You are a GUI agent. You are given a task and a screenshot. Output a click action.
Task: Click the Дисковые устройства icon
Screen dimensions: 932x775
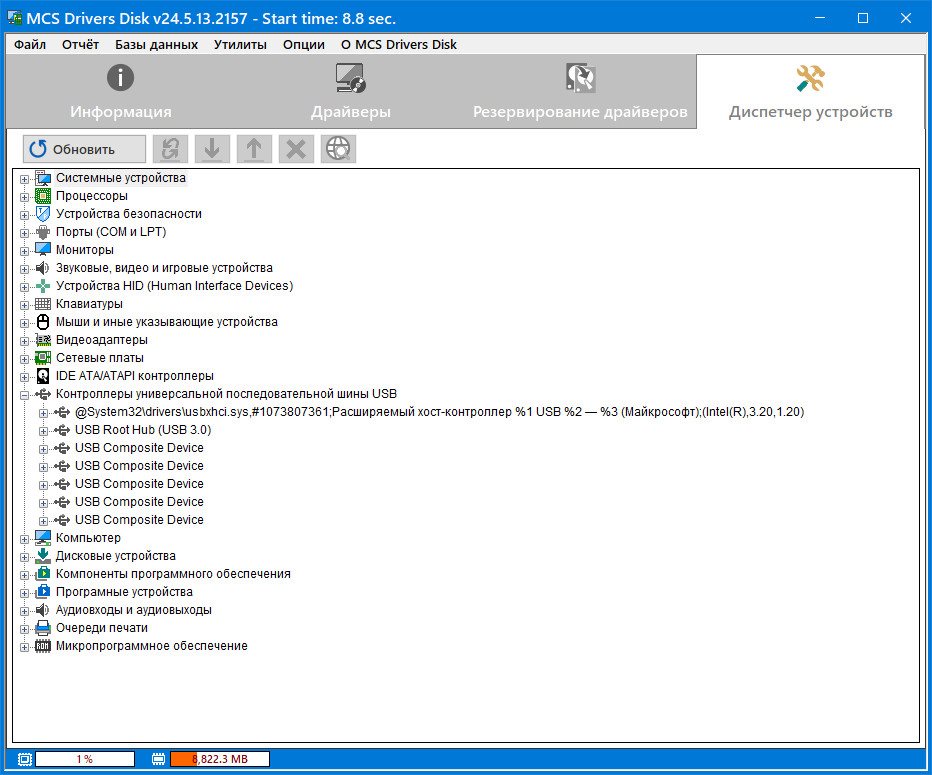pos(43,556)
